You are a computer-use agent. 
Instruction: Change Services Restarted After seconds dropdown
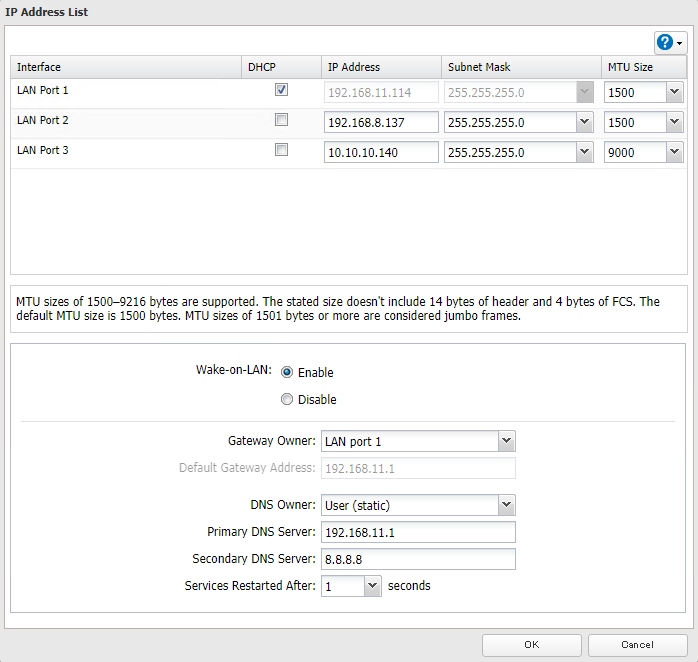[x=372, y=586]
